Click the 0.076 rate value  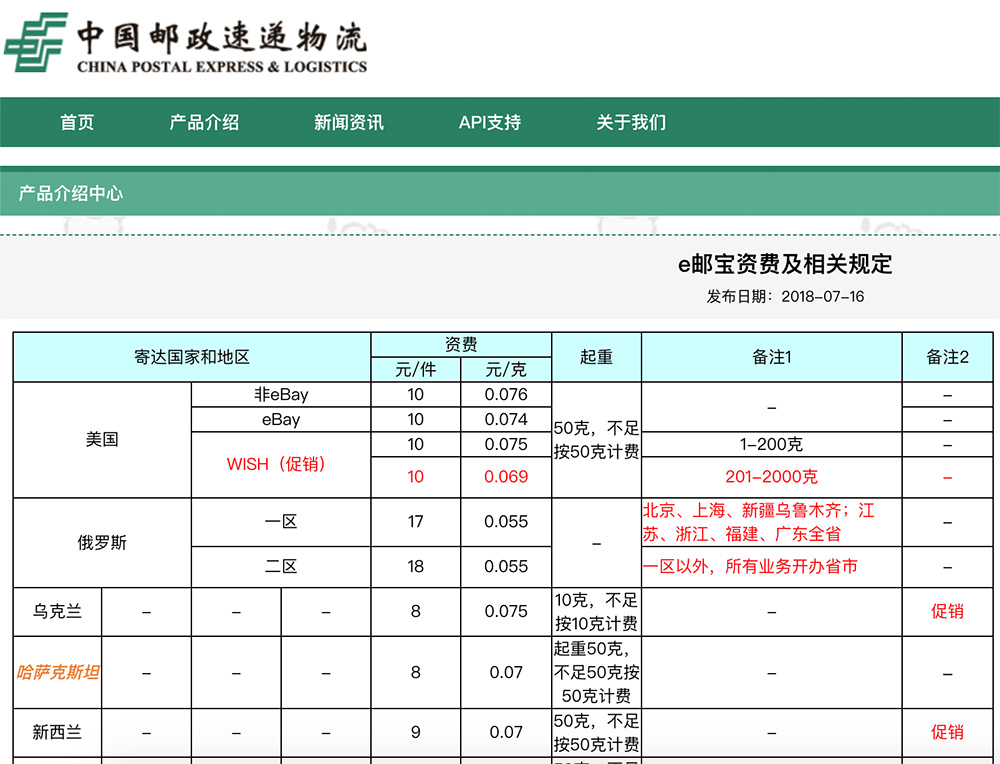pyautogui.click(x=506, y=395)
